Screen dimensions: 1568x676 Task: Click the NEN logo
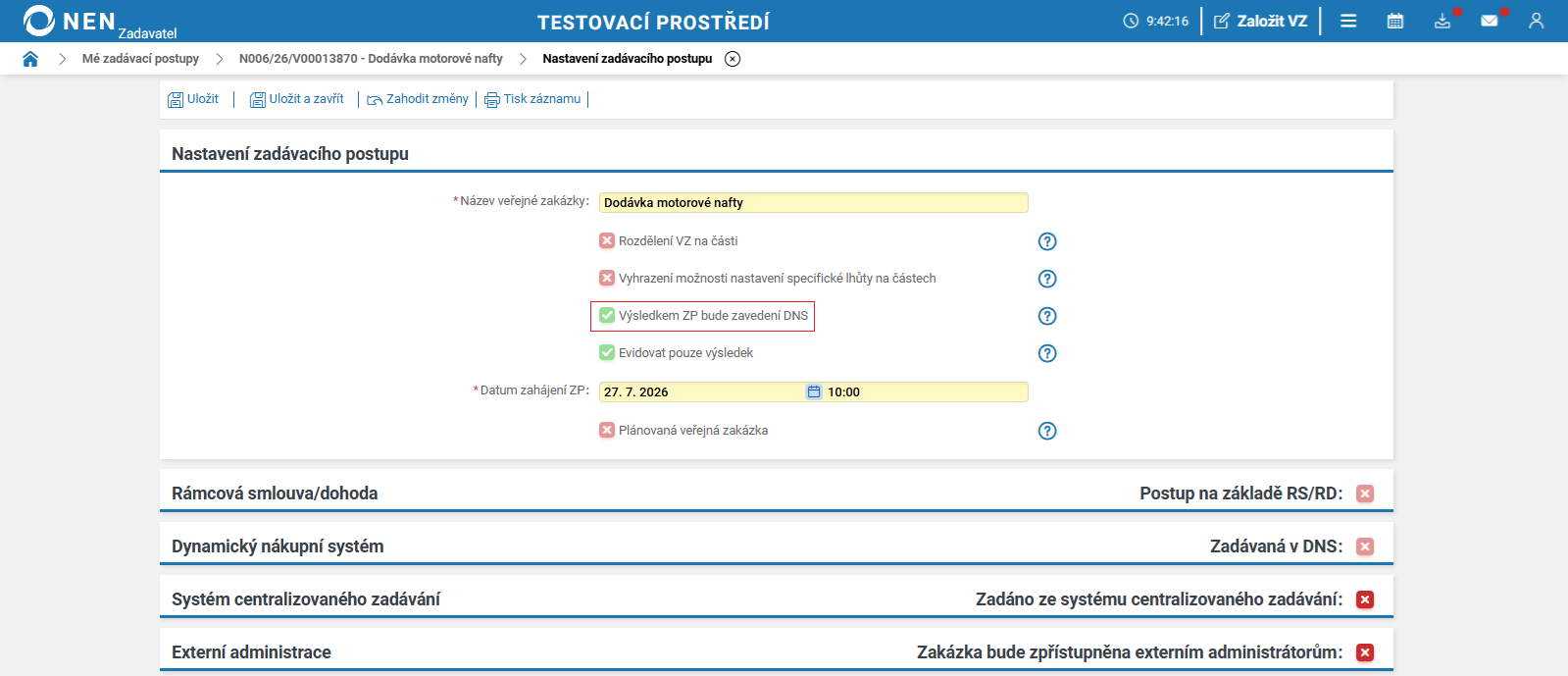tap(69, 21)
